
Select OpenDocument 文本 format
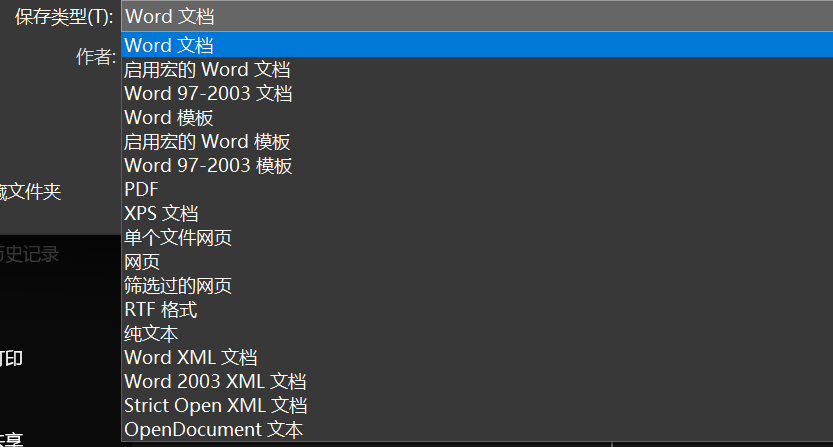(477, 429)
